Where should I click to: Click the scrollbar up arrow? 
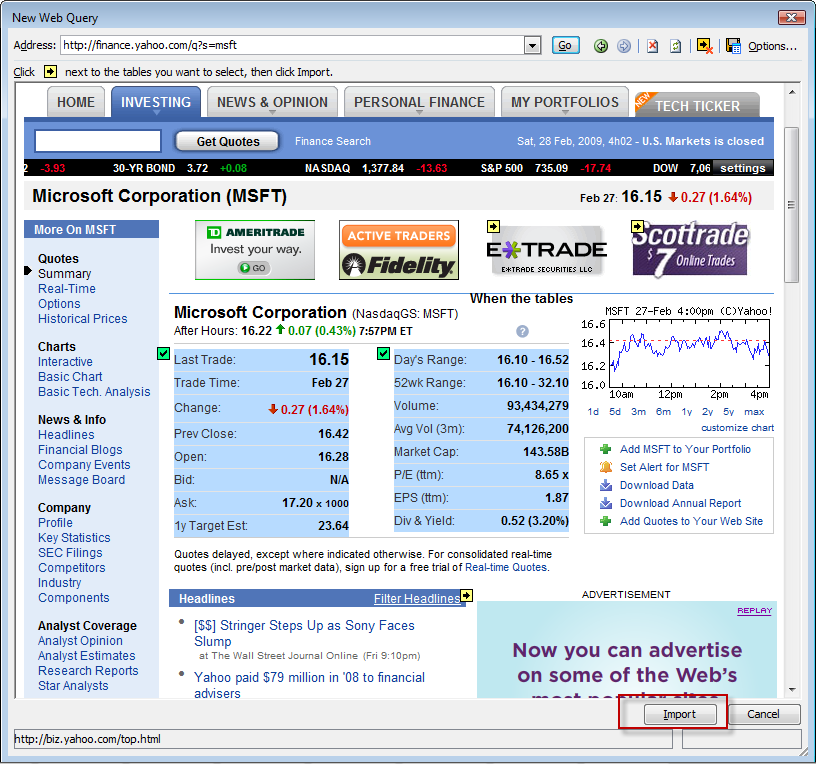point(792,92)
